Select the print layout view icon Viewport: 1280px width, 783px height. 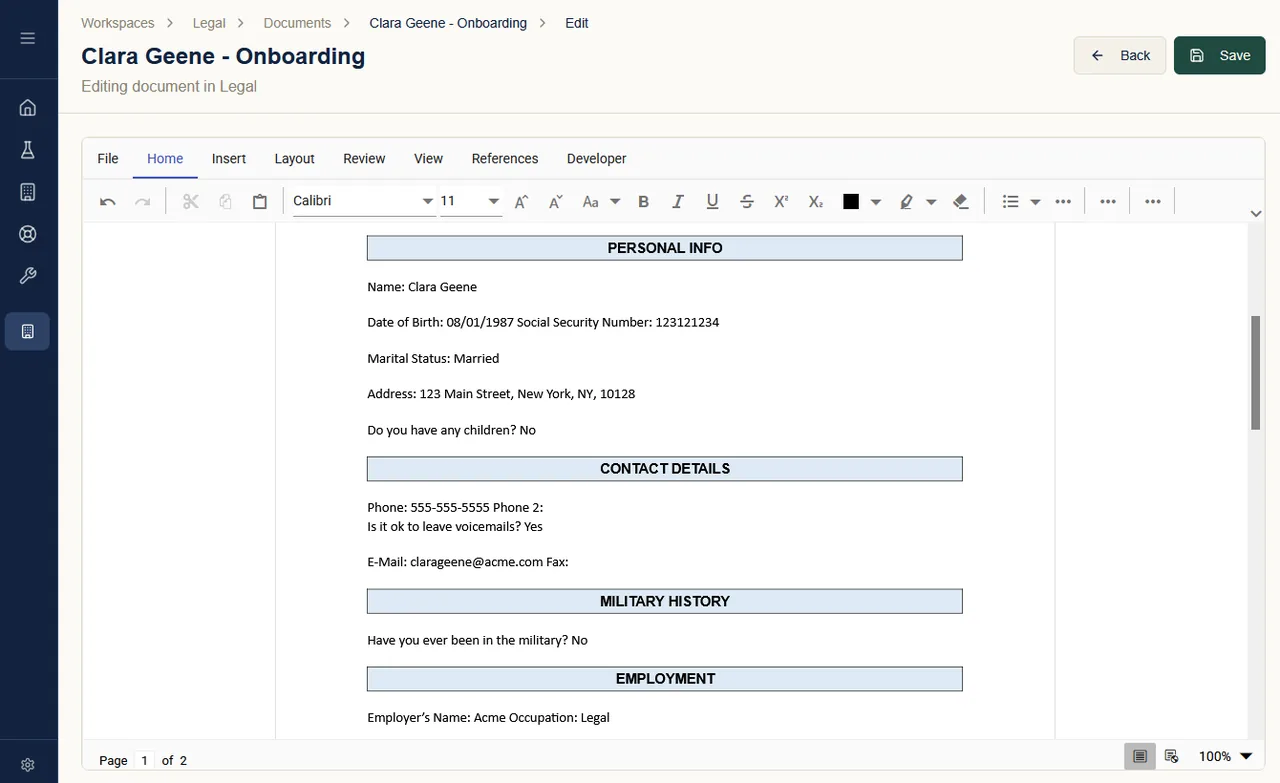[1140, 757]
